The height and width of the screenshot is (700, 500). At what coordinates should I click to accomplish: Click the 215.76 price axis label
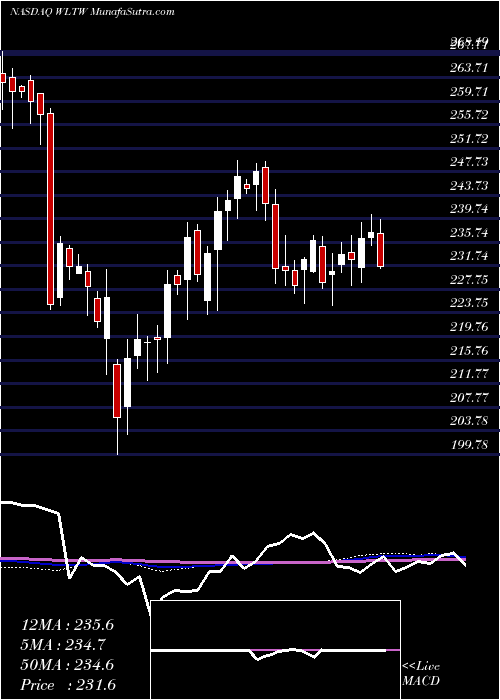coord(468,350)
